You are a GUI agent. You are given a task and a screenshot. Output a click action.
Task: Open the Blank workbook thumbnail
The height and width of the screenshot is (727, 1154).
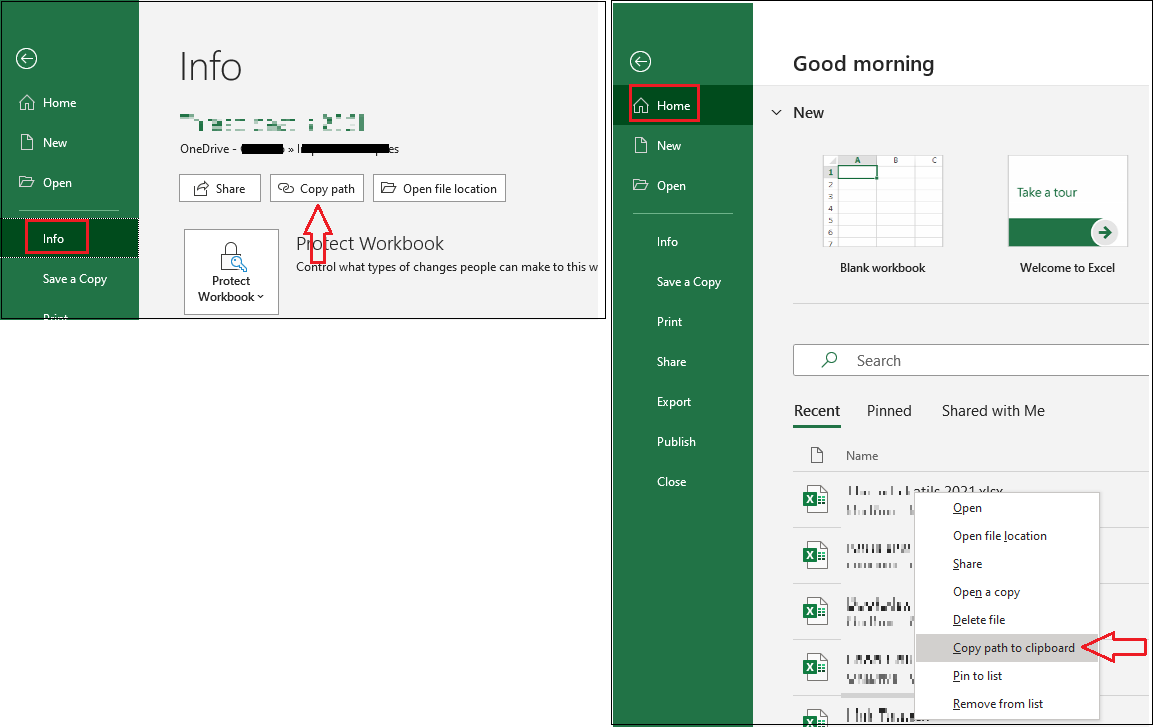click(x=882, y=202)
